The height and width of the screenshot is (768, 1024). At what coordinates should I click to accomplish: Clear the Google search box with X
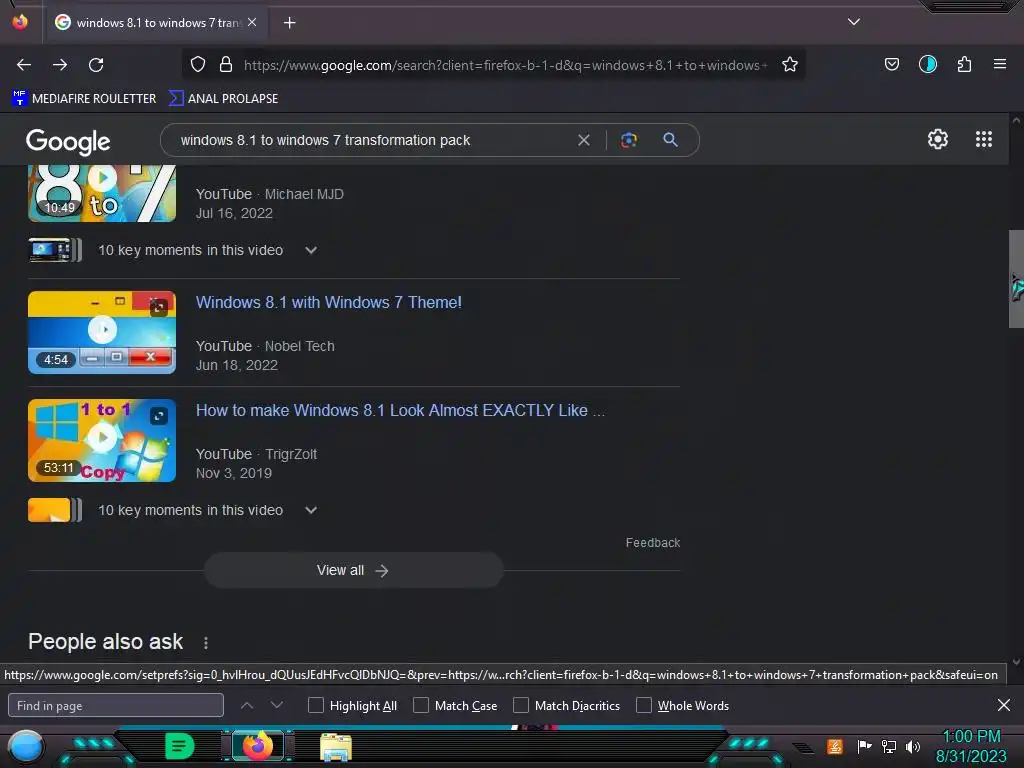point(584,140)
